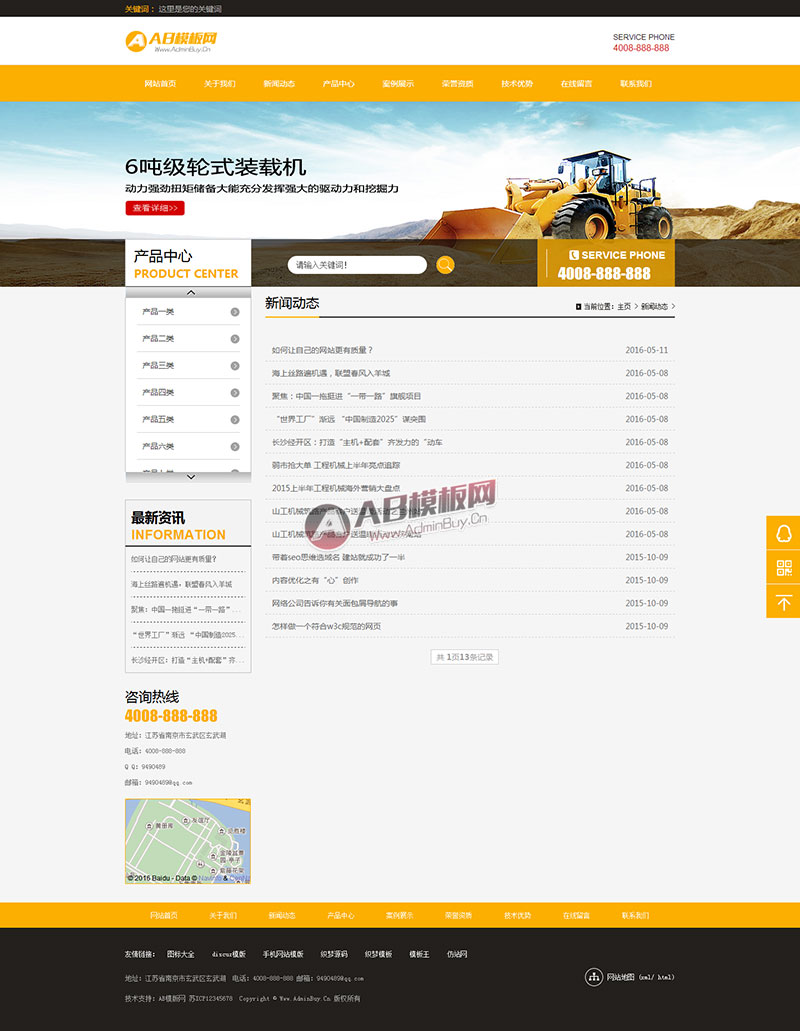Click the 共1页13条记录 pagination box
This screenshot has height=1031, width=800.
click(x=465, y=657)
